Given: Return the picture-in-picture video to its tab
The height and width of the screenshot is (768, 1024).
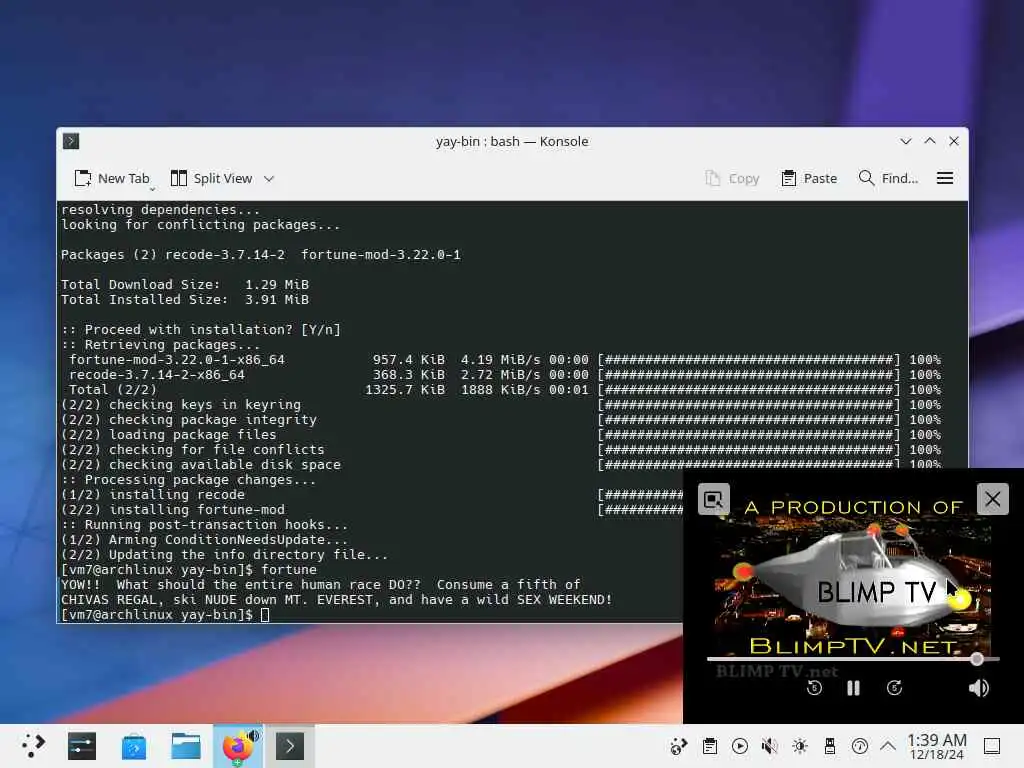Looking at the screenshot, I should [713, 500].
